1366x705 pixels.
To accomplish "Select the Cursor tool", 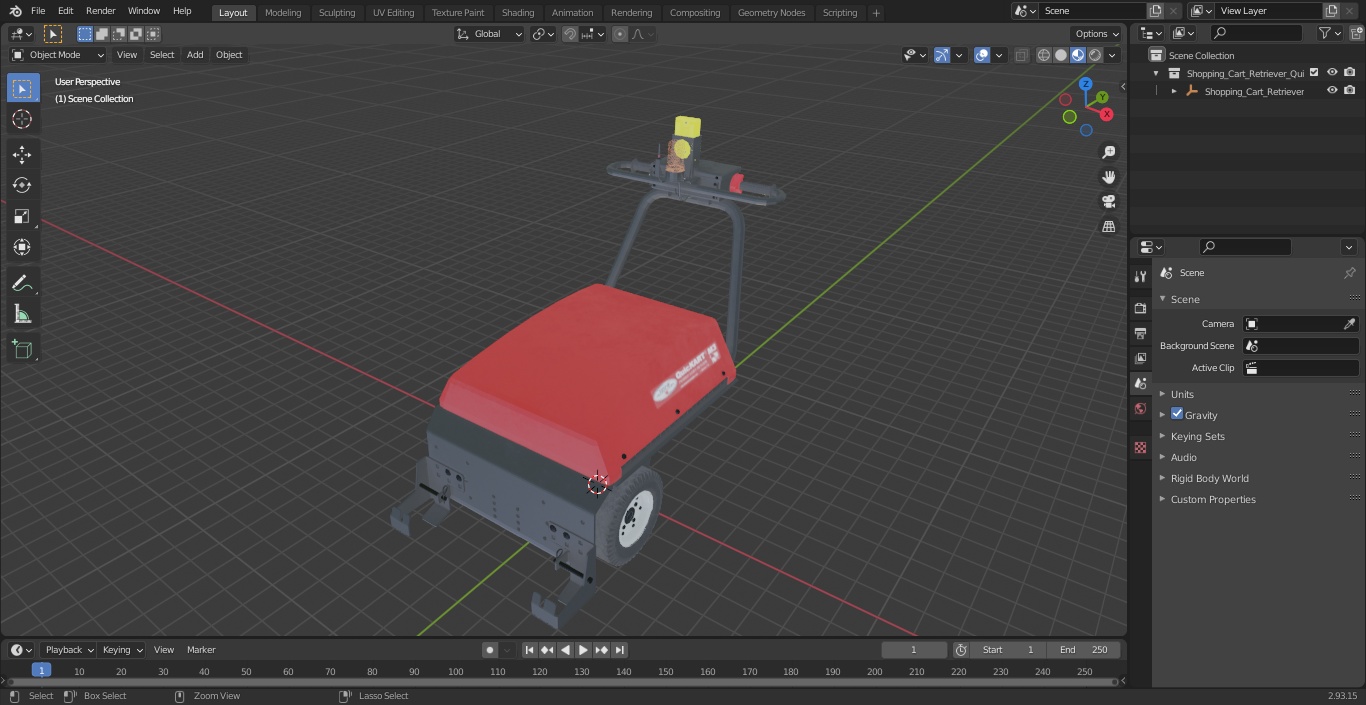I will click(x=22, y=119).
